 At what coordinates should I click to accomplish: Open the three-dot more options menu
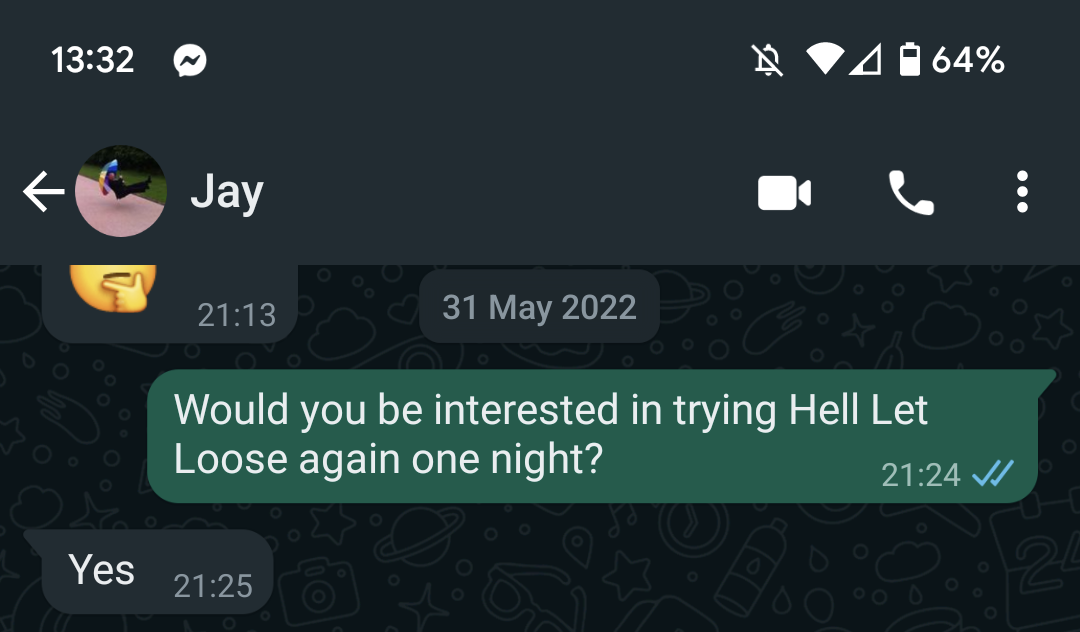click(x=1022, y=192)
